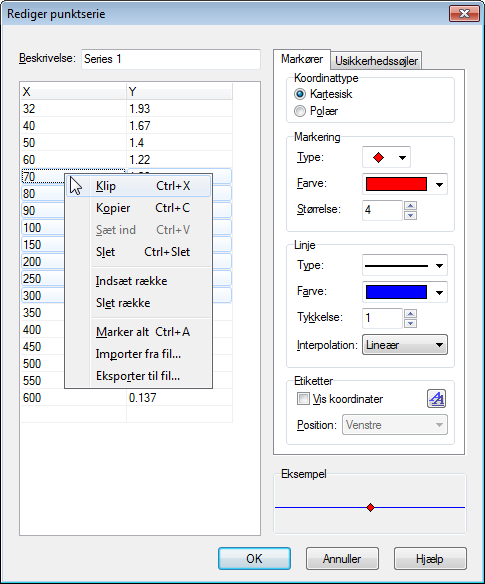Open the label font settings icon

(436, 399)
